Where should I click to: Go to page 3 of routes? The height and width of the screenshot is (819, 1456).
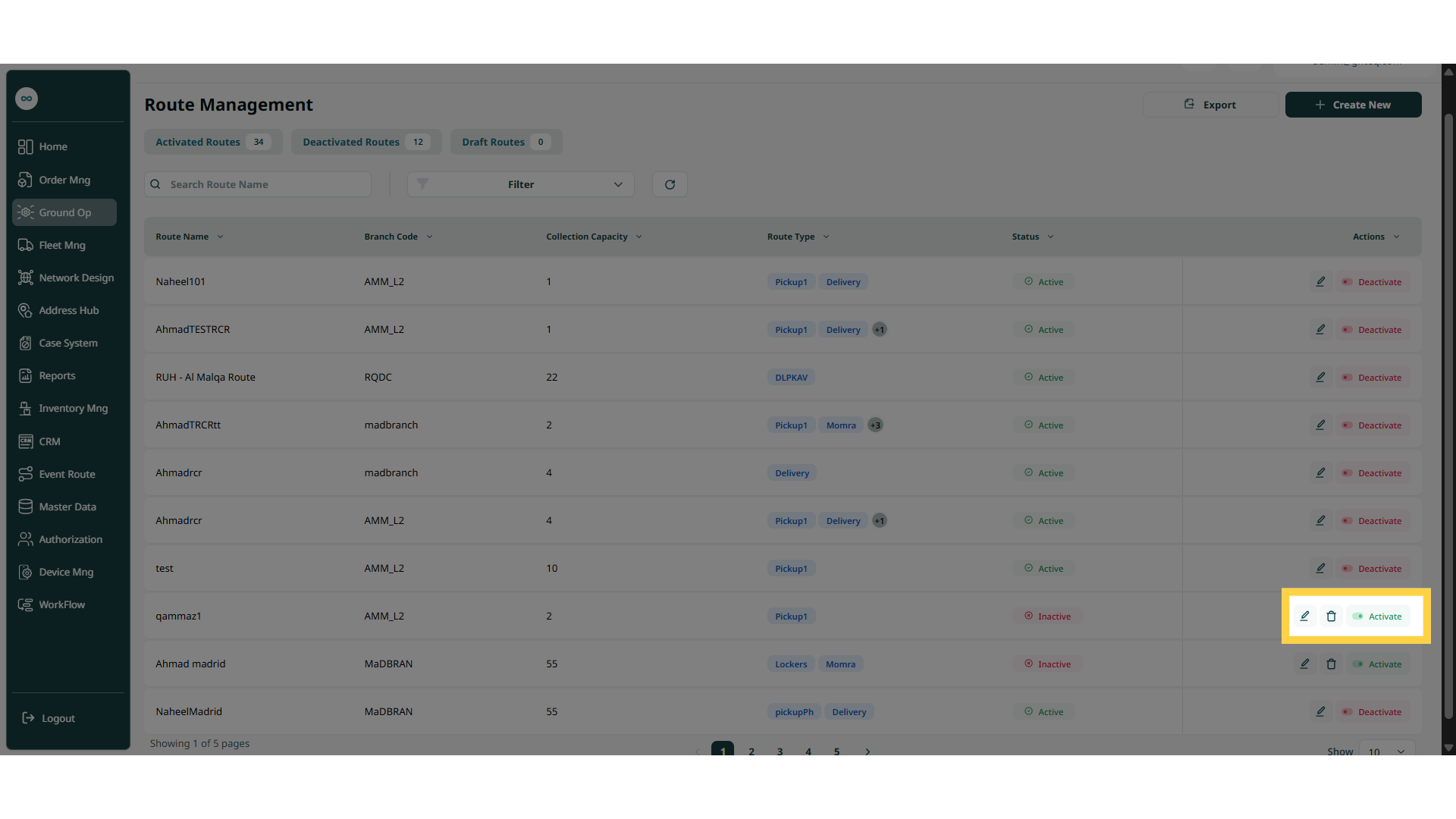780,751
